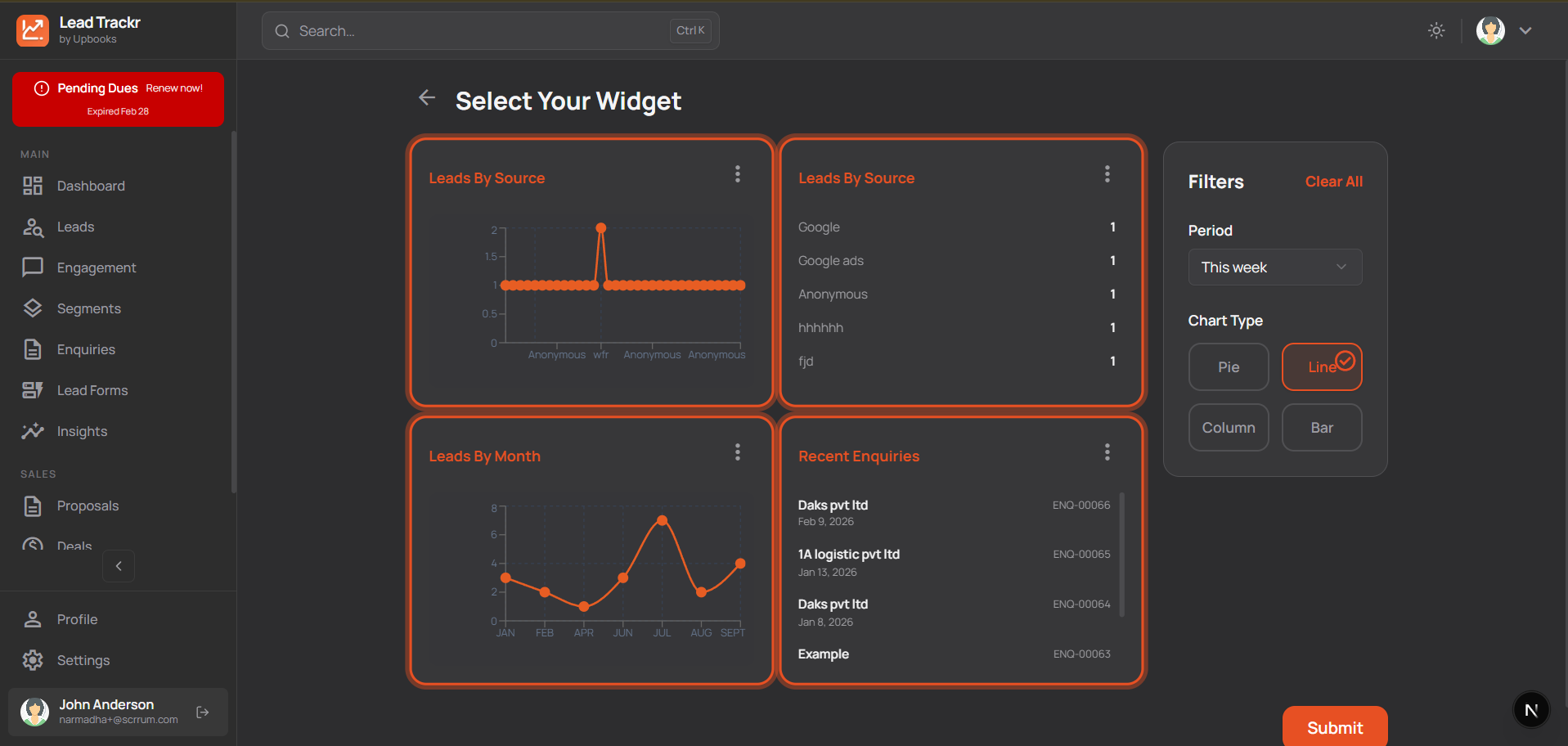Collapse the sidebar with the arrow chevron
Viewport: 1568px width, 746px height.
pos(118,565)
